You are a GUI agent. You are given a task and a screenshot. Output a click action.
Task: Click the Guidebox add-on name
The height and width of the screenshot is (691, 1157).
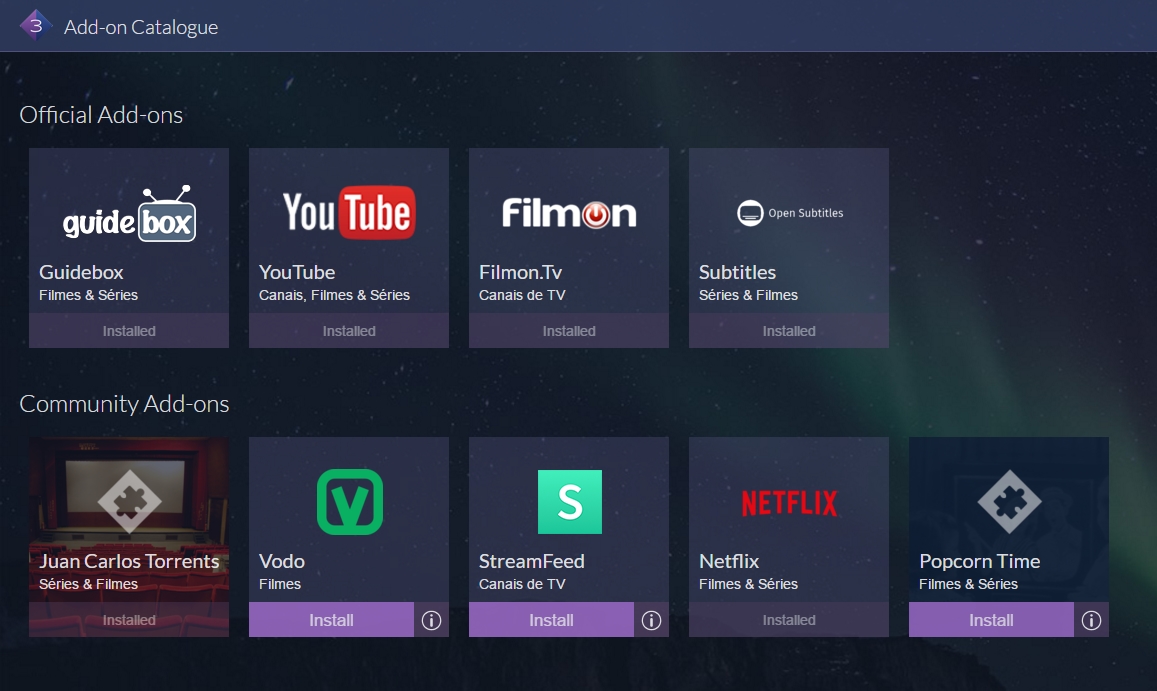pos(81,272)
